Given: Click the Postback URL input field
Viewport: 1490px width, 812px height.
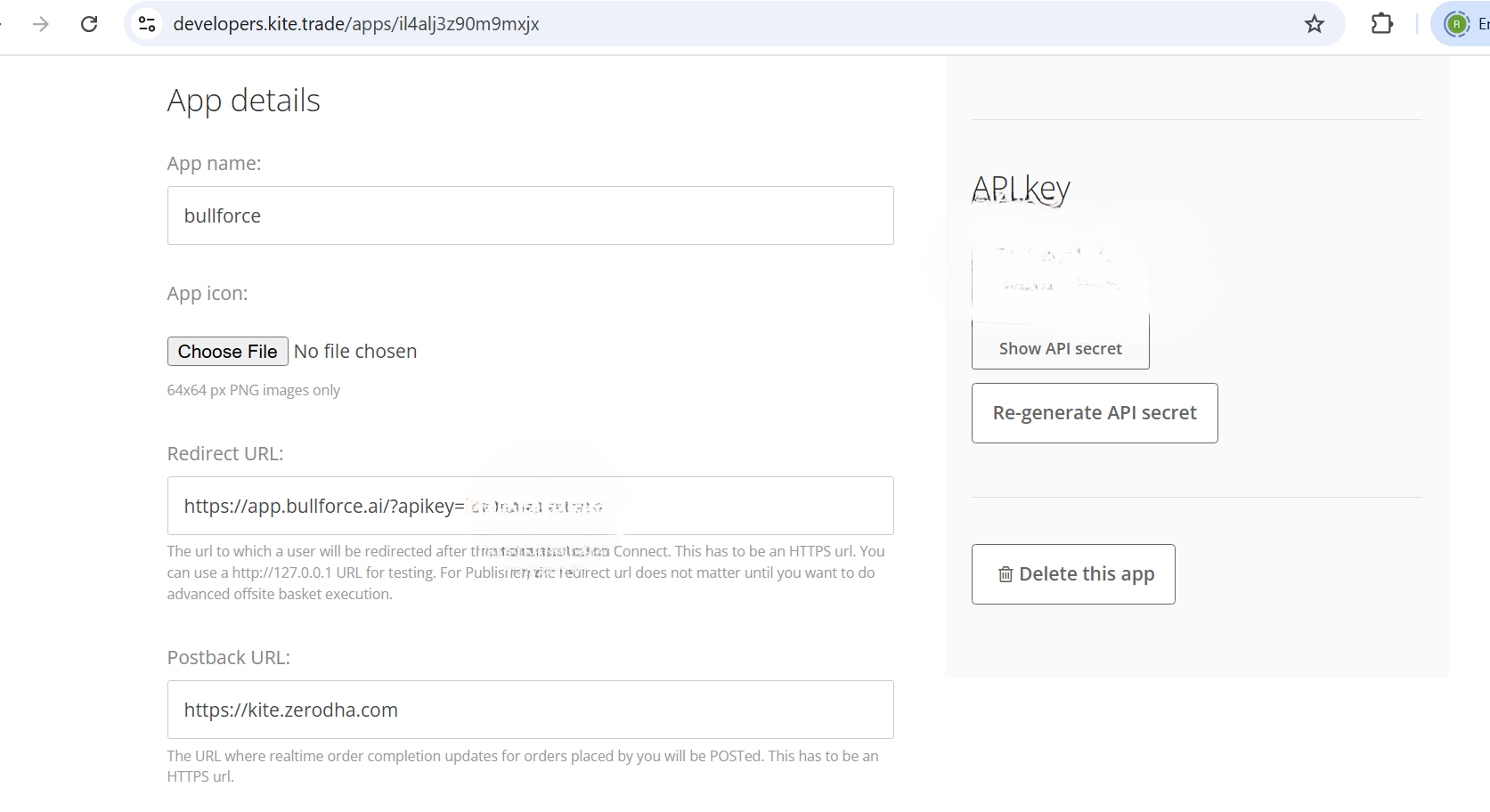Looking at the screenshot, I should [x=530, y=710].
